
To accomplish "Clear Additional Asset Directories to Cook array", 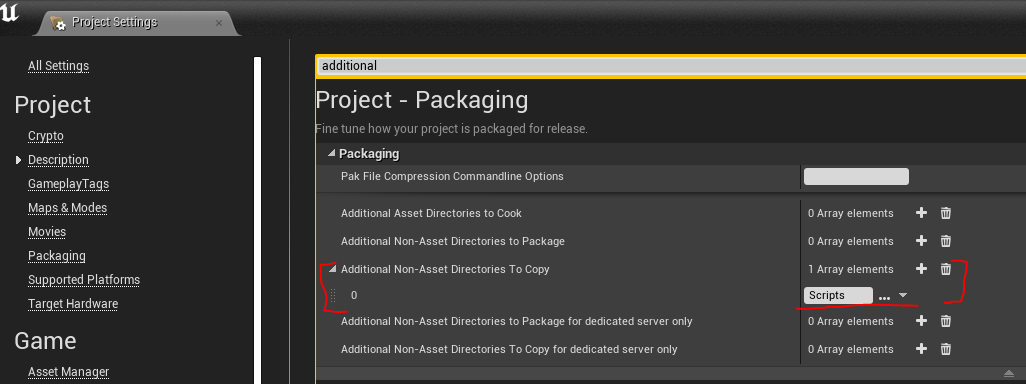I will [x=946, y=213].
